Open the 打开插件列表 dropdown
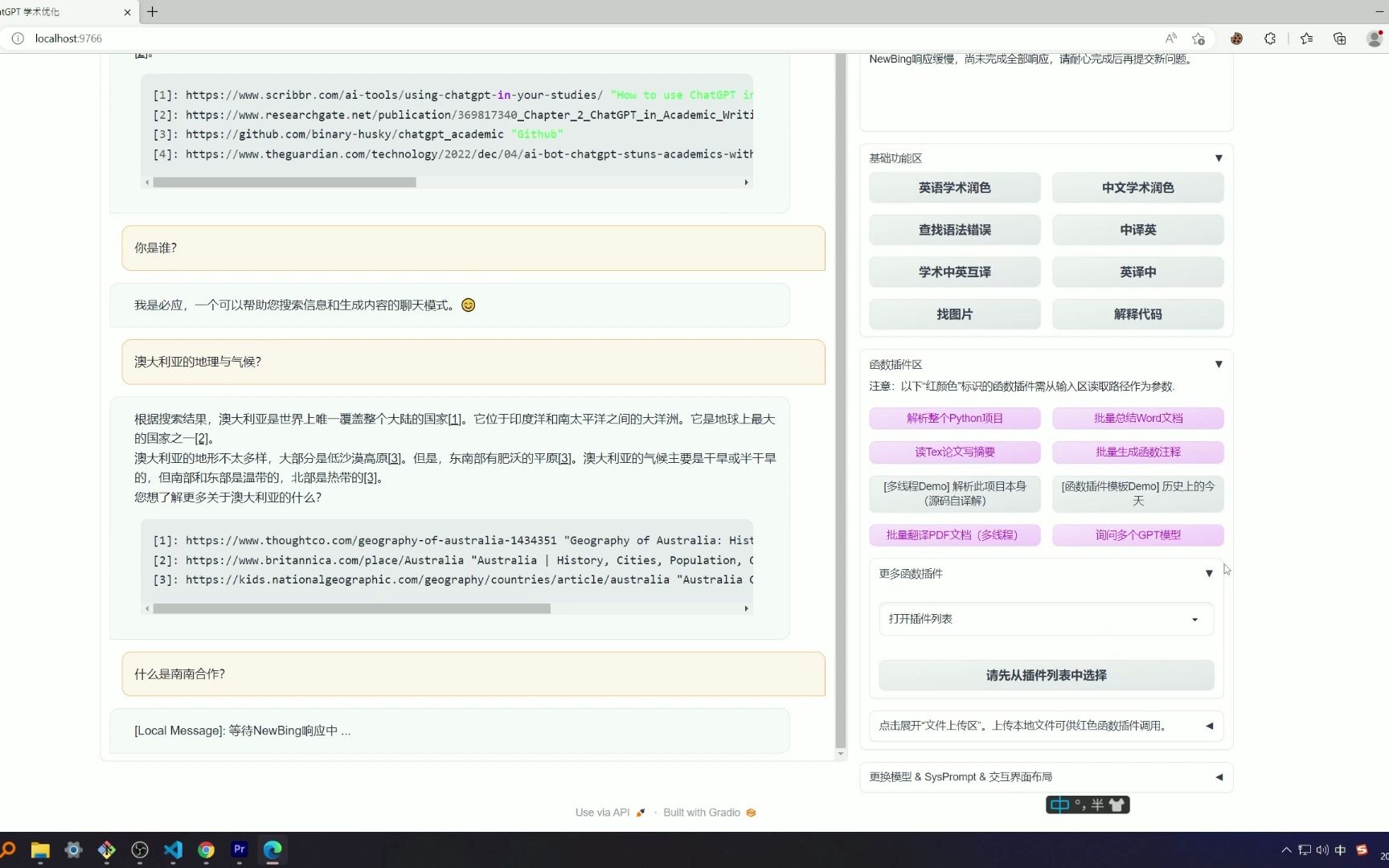Screen dimensions: 1389x868 click(1046, 619)
